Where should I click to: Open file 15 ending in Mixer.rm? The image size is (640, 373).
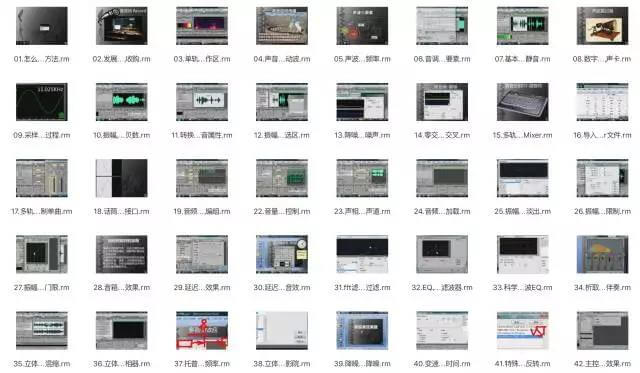pyautogui.click(x=522, y=135)
